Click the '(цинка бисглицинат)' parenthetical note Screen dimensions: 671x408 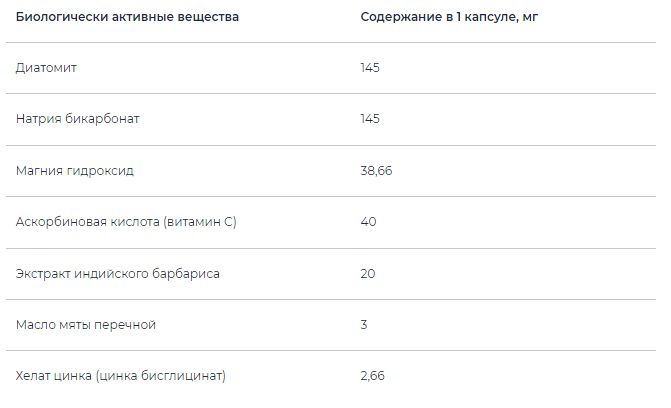pyautogui.click(x=161, y=376)
